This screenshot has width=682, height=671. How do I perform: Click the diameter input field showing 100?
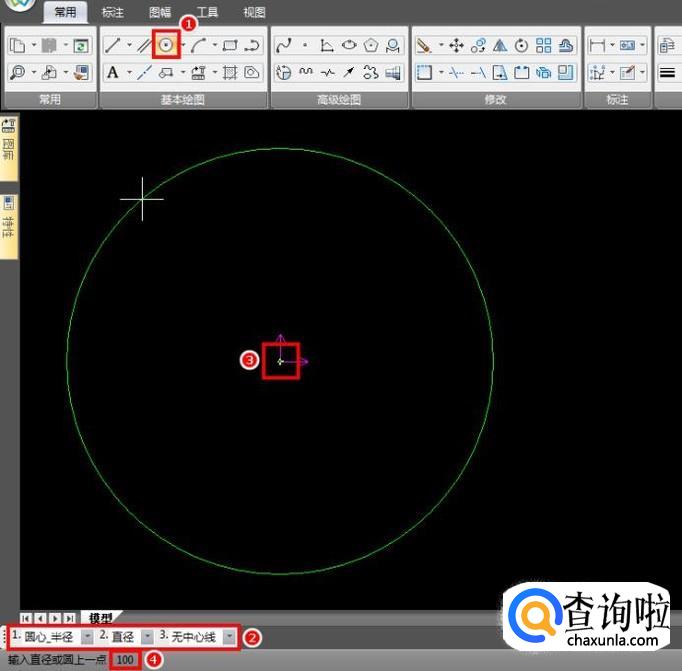[125, 660]
